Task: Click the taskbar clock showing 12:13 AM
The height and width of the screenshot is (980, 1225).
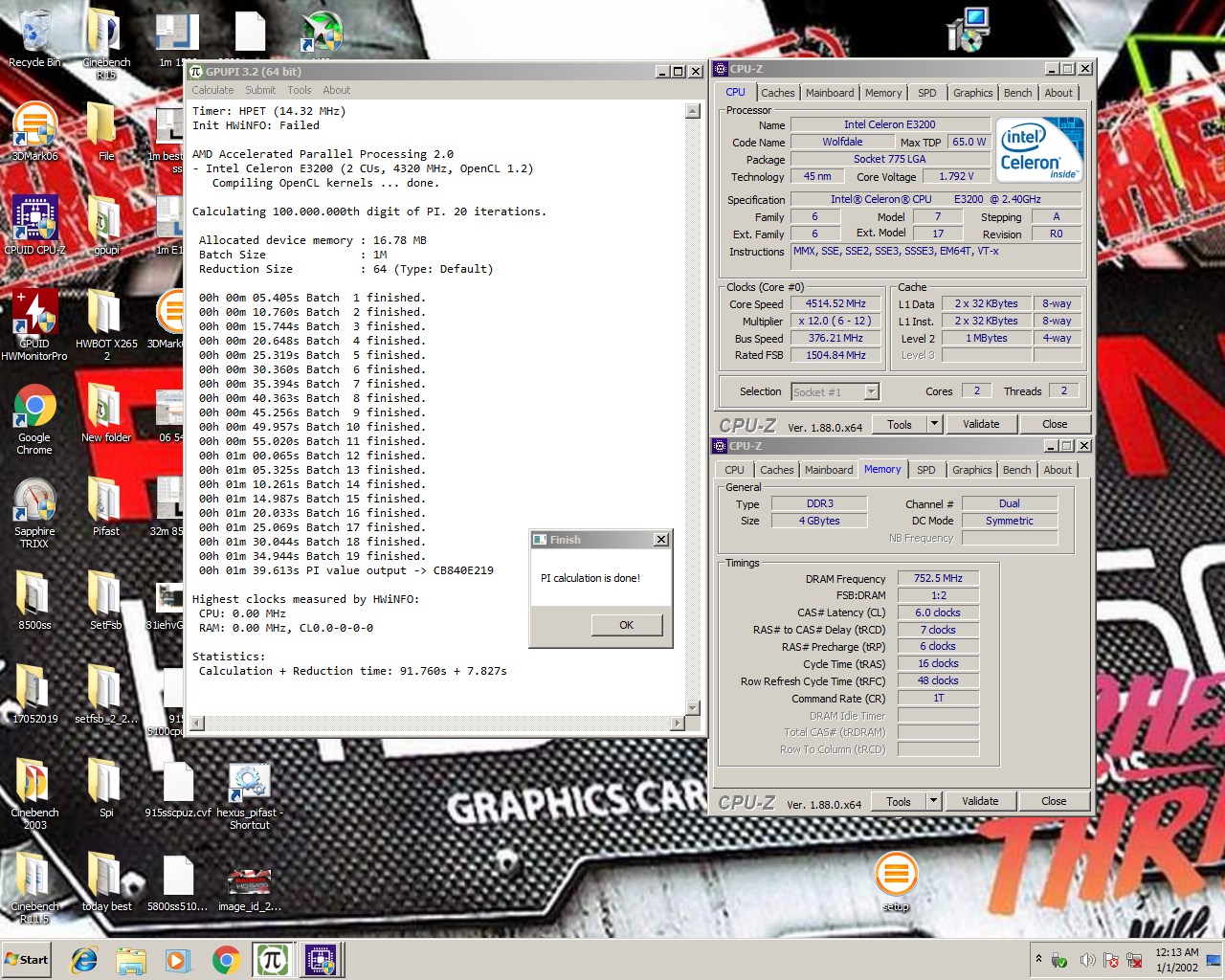Action: pos(1177,960)
